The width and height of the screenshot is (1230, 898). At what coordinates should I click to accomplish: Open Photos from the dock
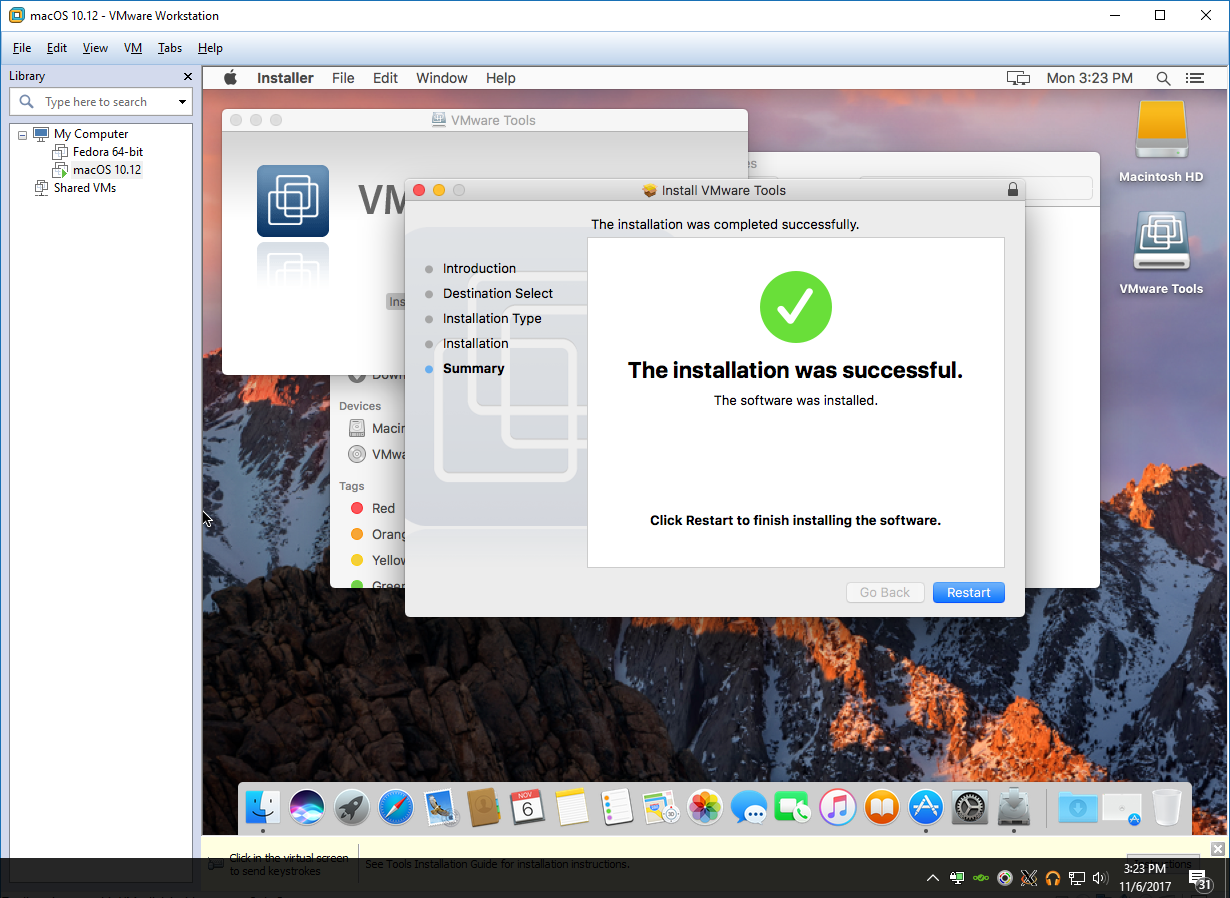click(x=705, y=806)
